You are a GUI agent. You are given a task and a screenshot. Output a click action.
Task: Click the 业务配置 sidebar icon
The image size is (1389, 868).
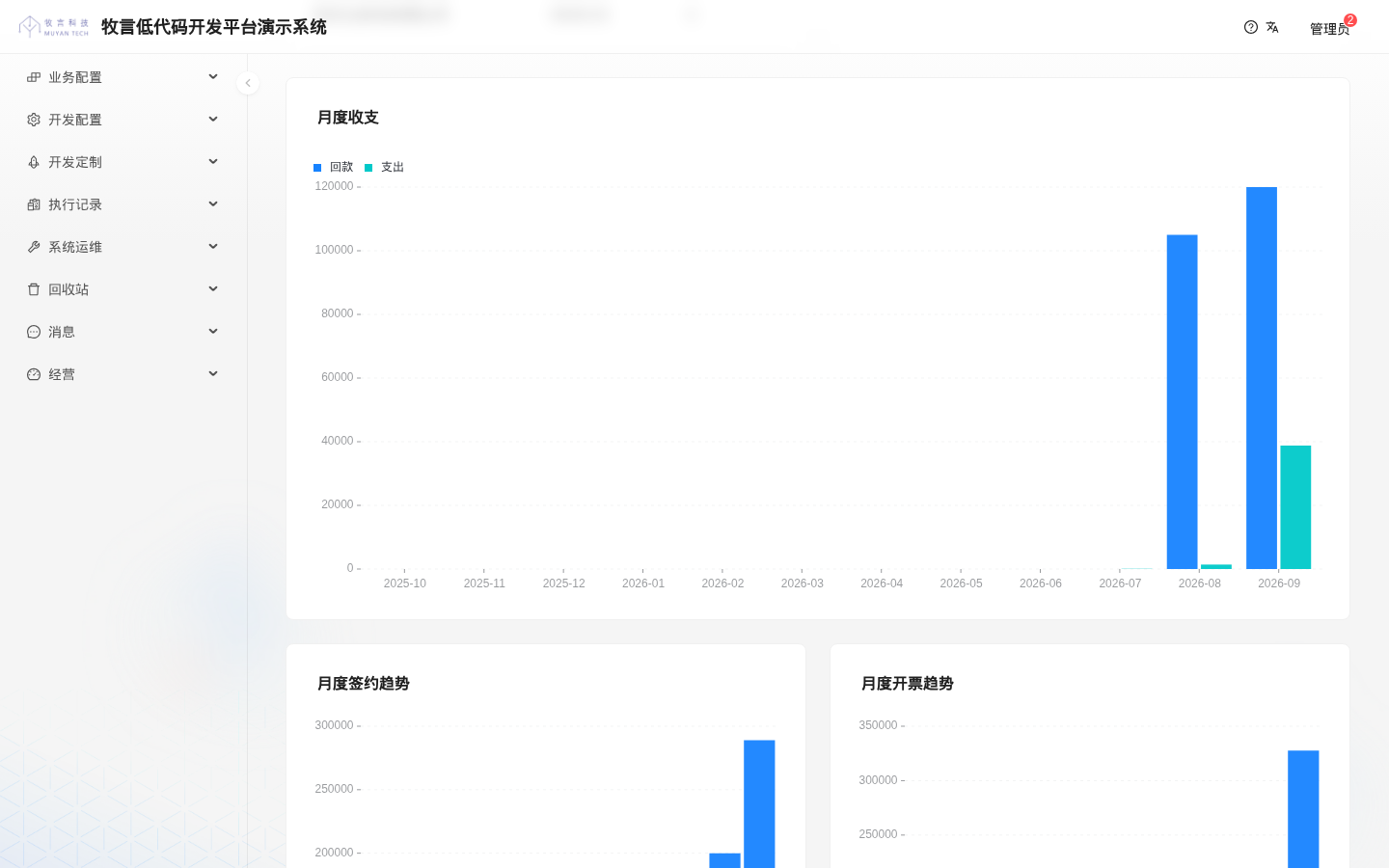coord(34,77)
